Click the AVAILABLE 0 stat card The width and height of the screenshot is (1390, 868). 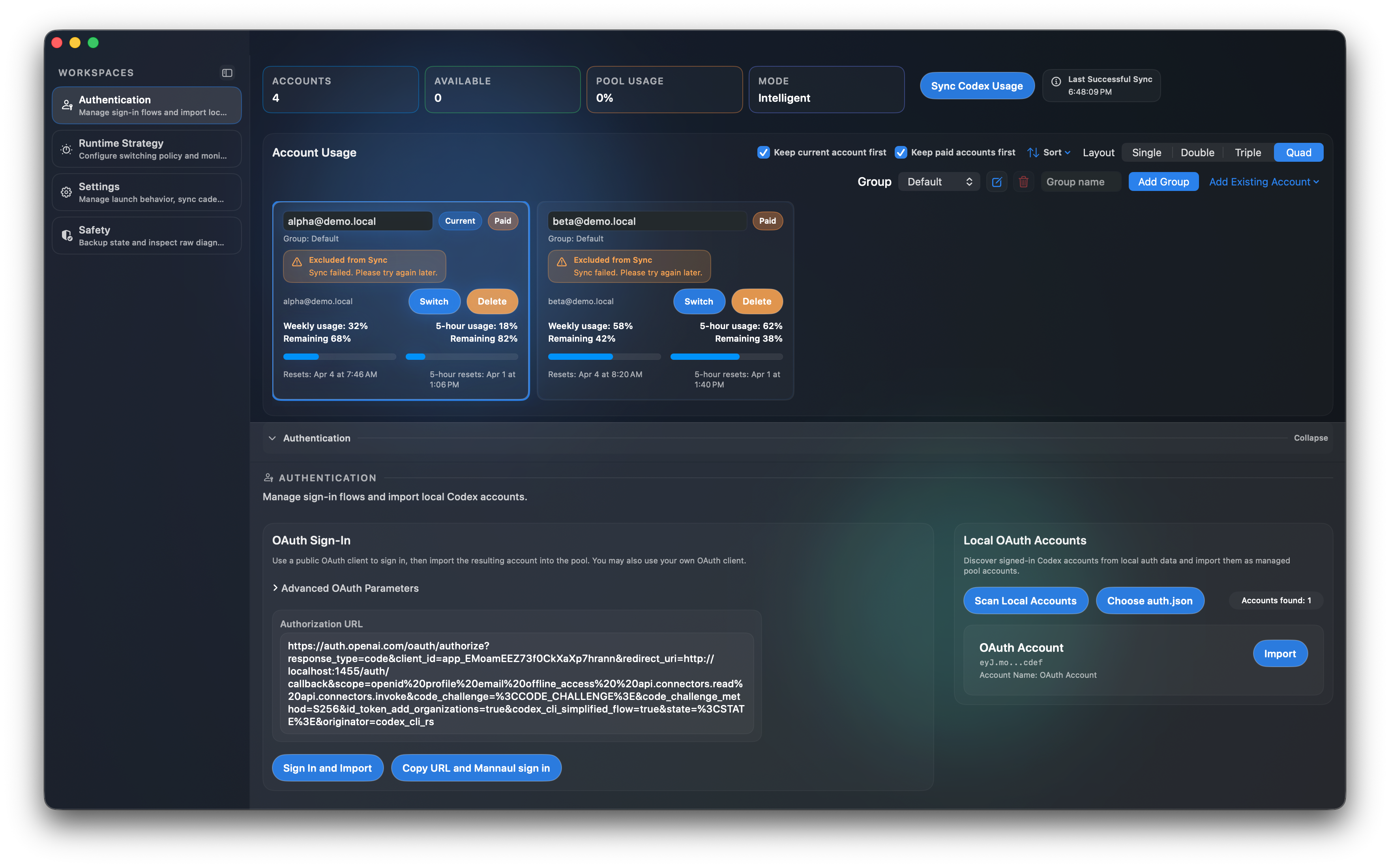(x=502, y=90)
